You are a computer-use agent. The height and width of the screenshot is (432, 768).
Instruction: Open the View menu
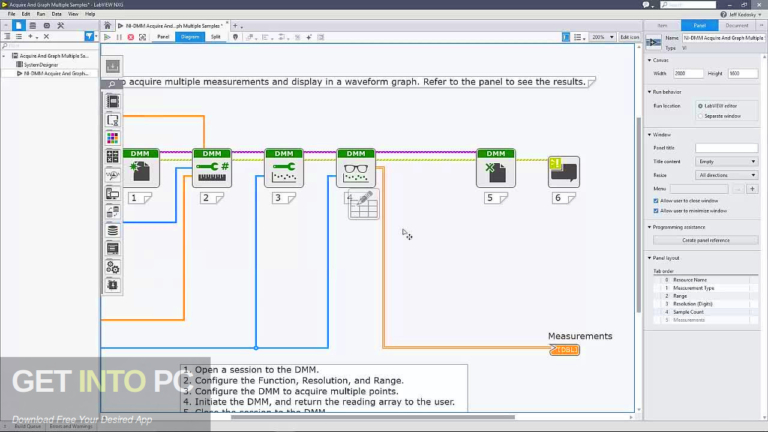[73, 14]
